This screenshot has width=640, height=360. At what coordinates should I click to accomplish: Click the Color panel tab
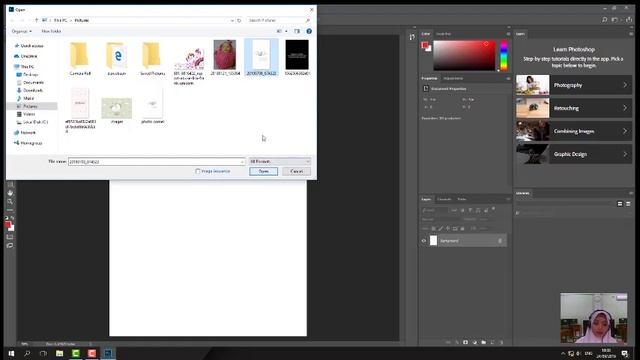pyautogui.click(x=426, y=34)
